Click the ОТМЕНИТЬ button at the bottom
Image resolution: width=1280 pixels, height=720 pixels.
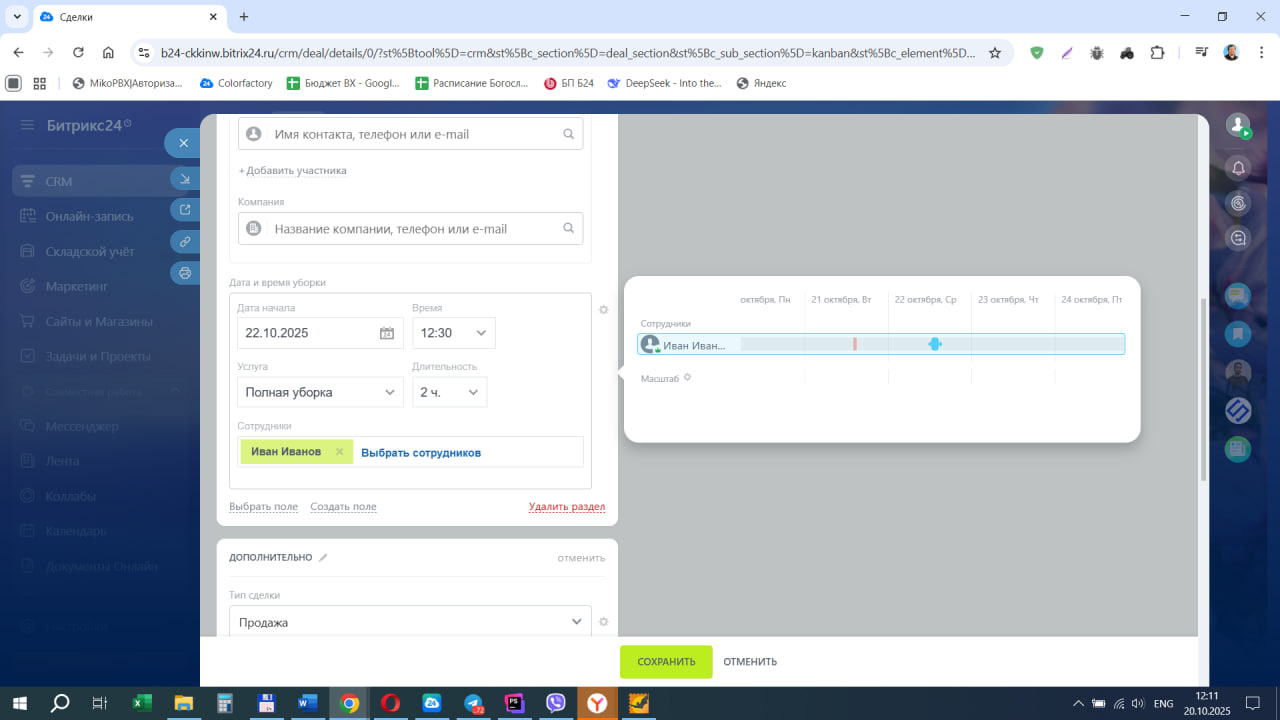pos(750,662)
